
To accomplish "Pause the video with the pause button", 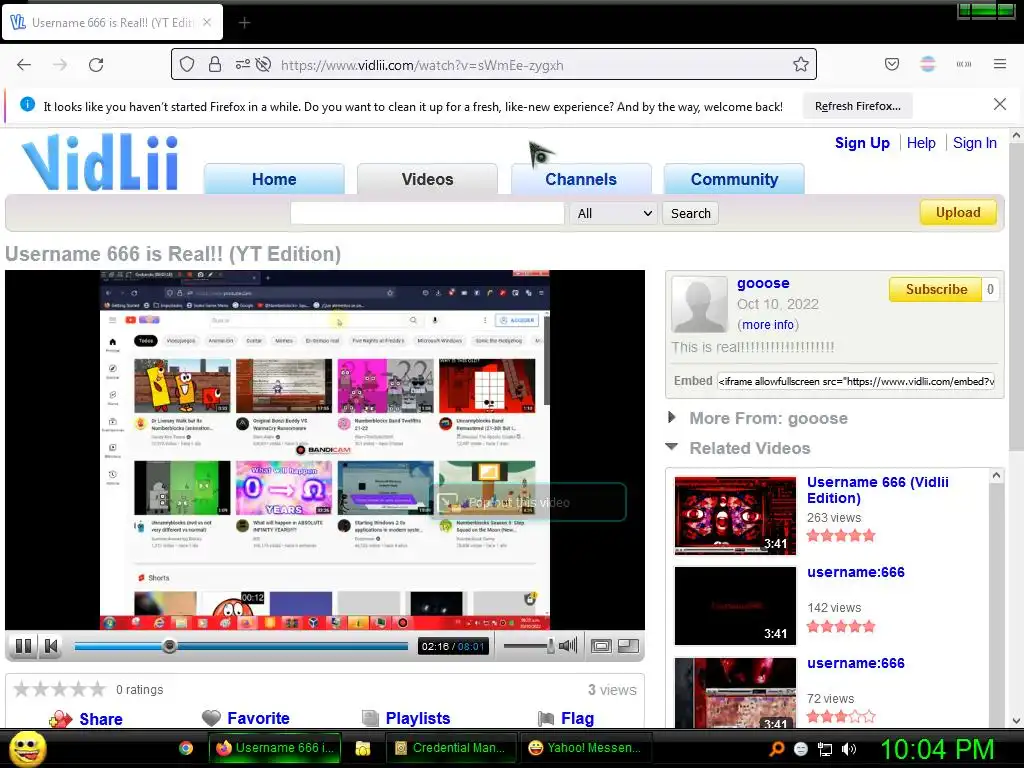I will (24, 646).
